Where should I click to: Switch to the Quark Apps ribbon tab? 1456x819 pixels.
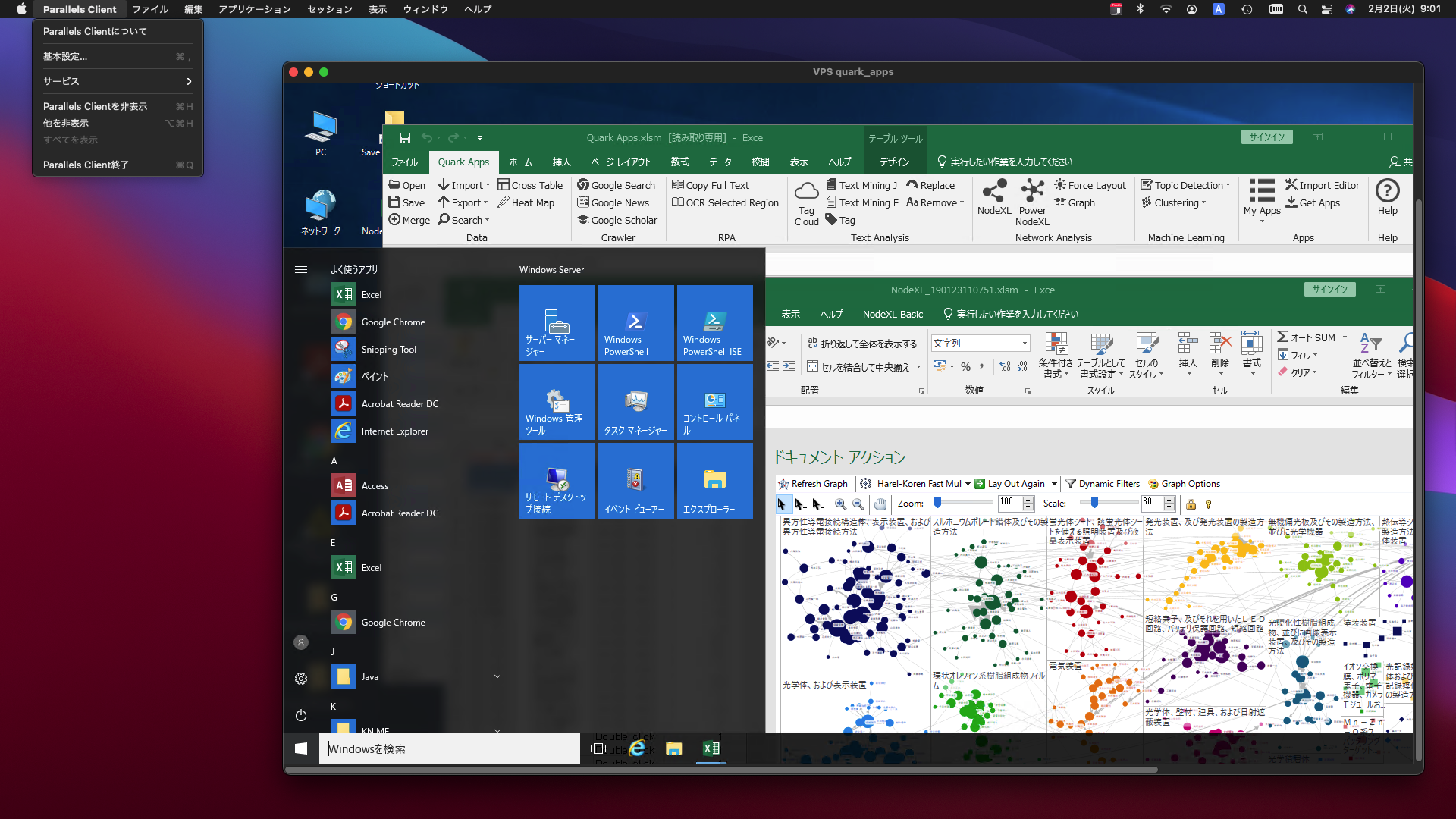[x=463, y=162]
